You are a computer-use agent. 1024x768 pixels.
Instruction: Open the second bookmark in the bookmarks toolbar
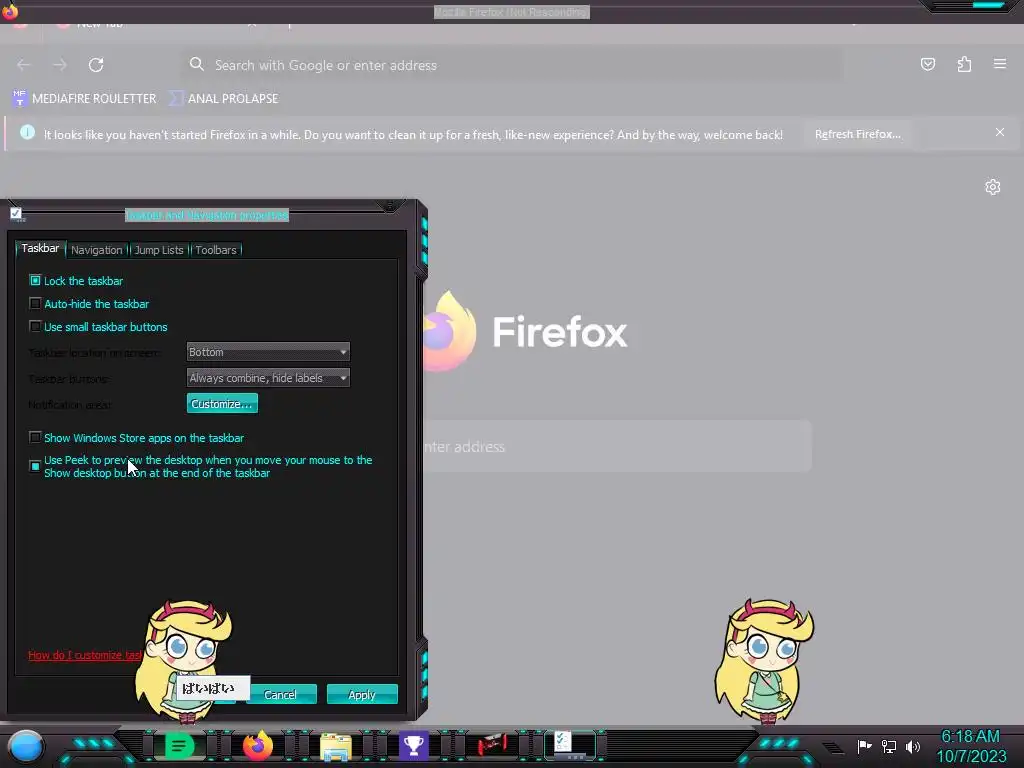coord(223,99)
